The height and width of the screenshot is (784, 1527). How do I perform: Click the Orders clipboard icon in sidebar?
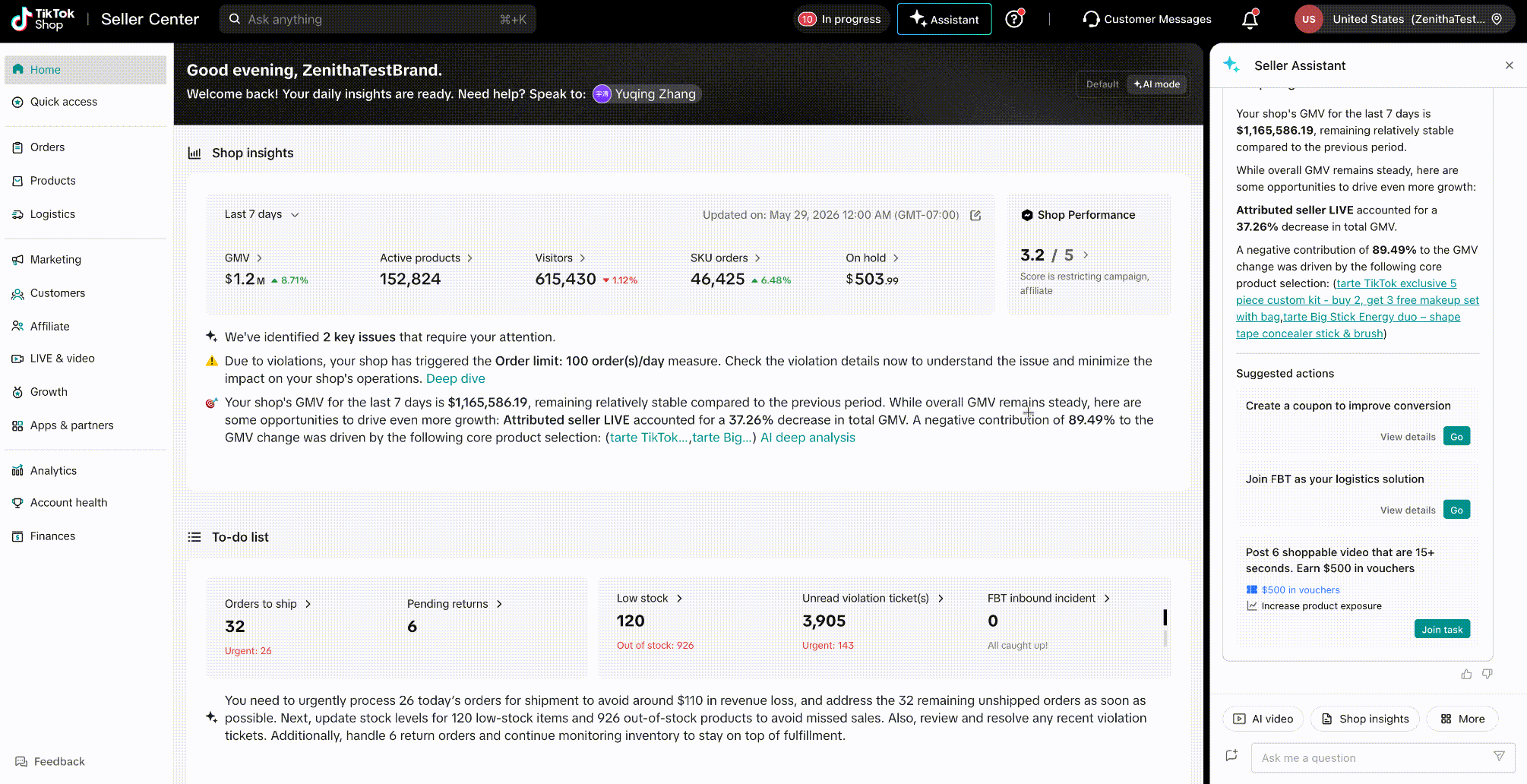click(17, 147)
